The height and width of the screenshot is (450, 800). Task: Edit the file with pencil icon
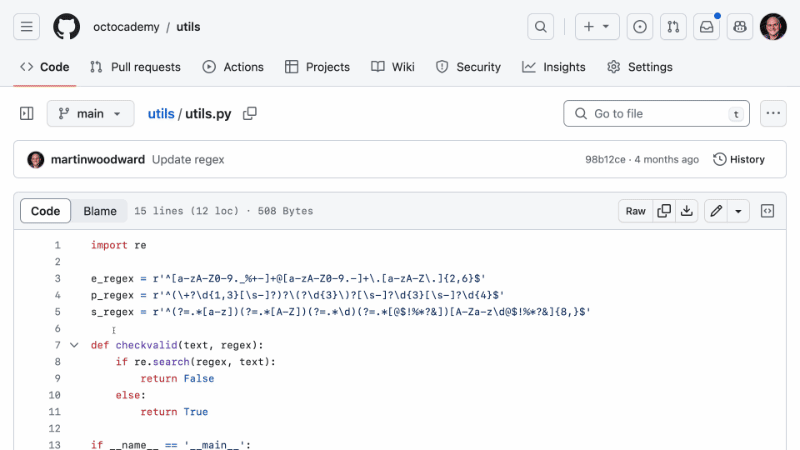(x=716, y=211)
